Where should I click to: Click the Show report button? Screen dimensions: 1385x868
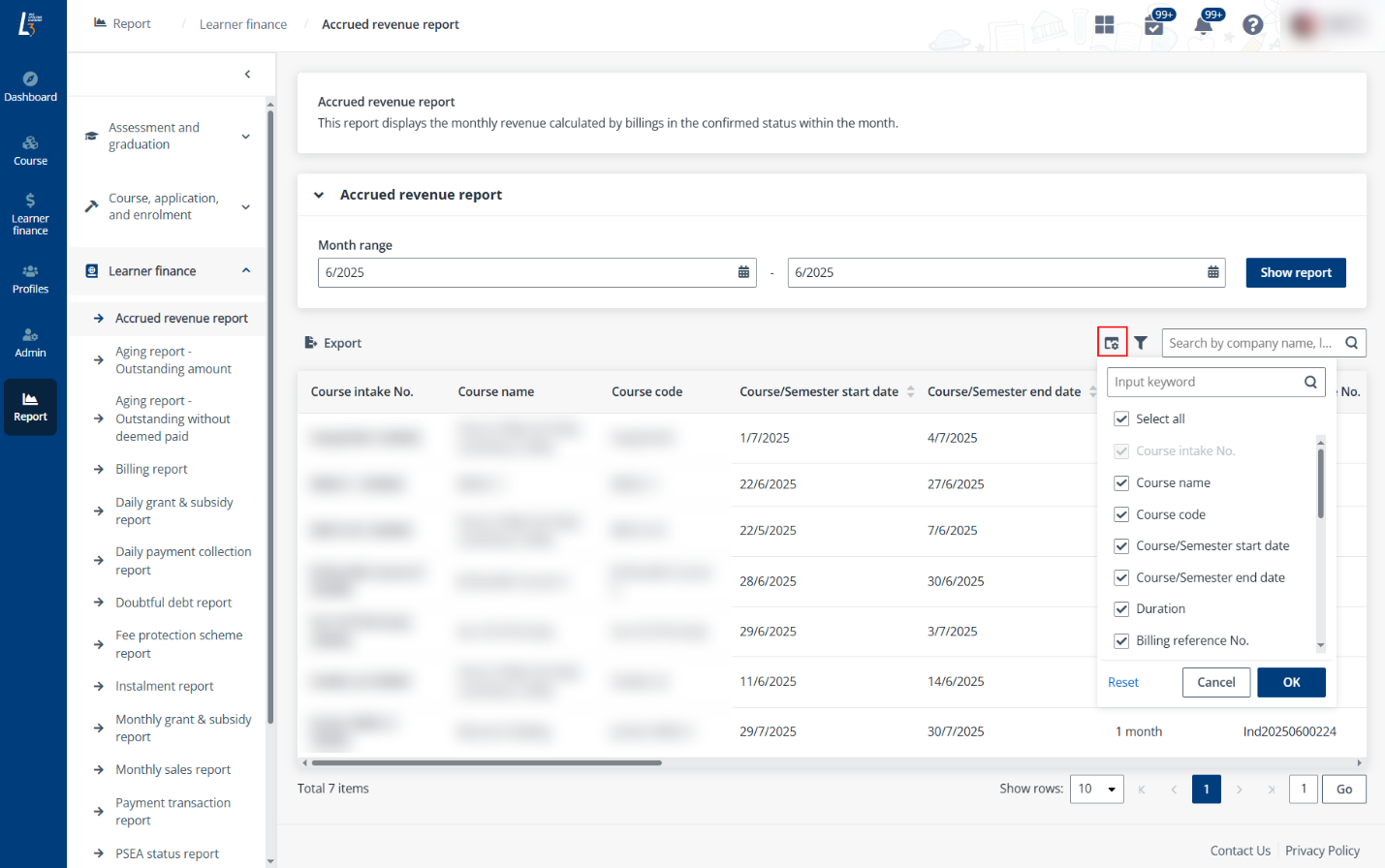point(1296,272)
